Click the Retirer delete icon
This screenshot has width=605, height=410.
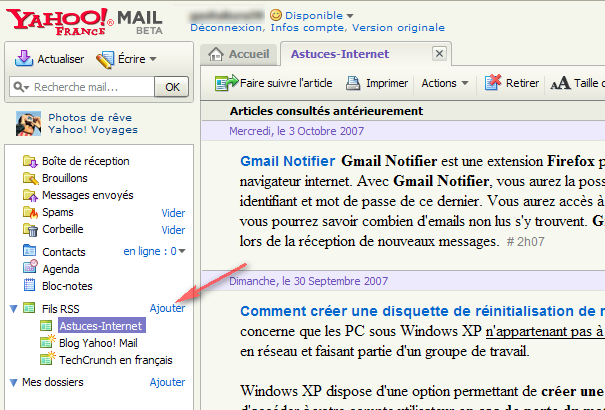click(492, 82)
